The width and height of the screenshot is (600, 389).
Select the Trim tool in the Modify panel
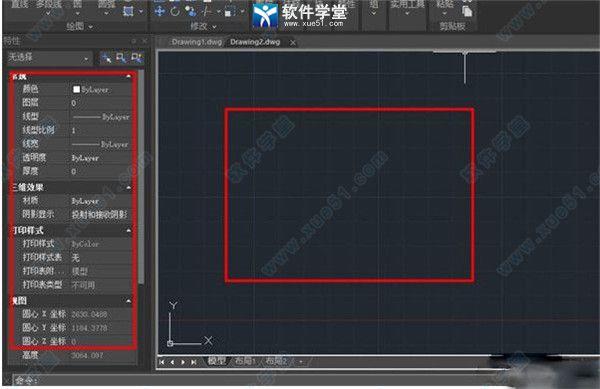tap(207, 11)
